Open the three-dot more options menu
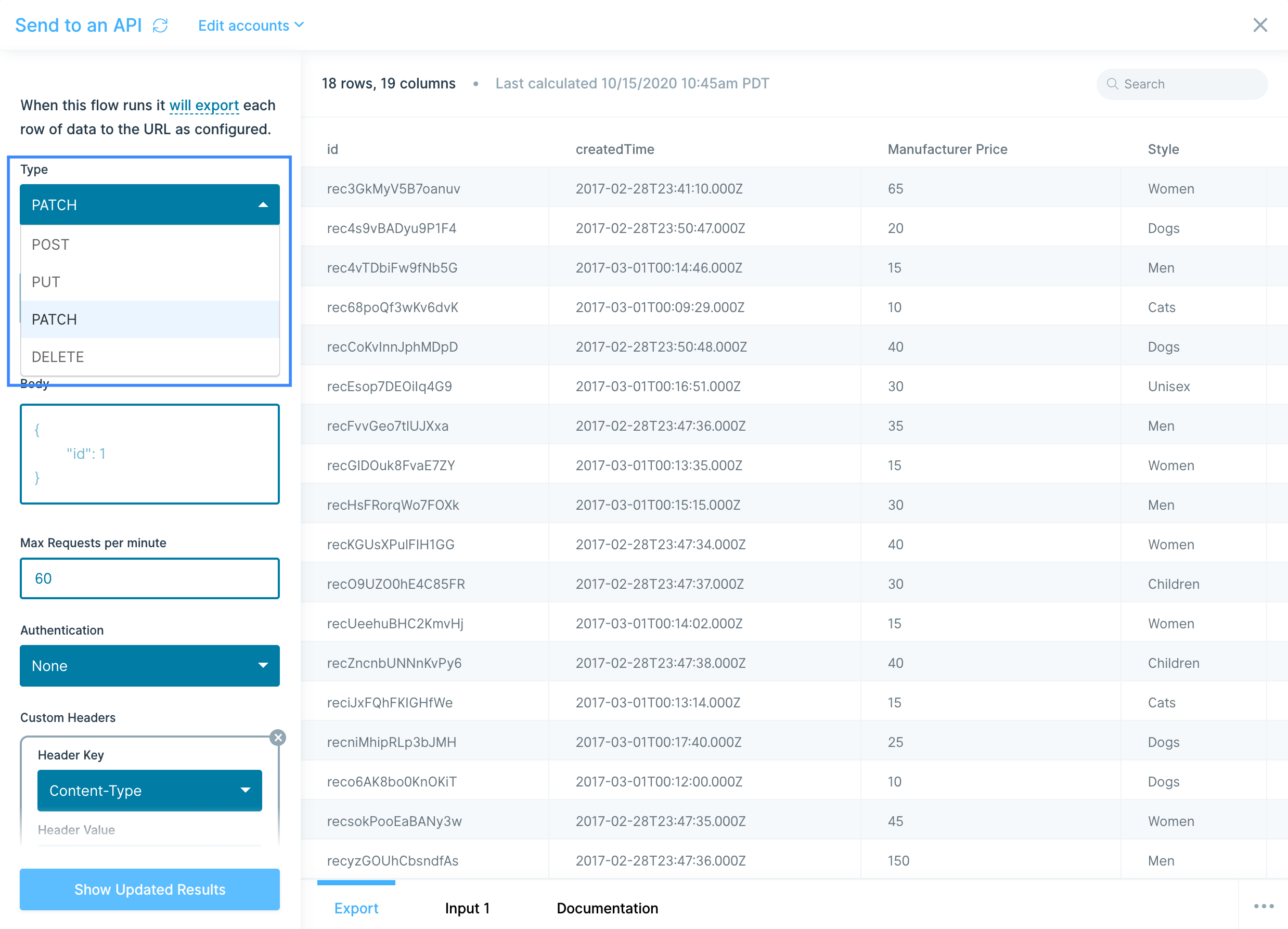 point(1264,906)
